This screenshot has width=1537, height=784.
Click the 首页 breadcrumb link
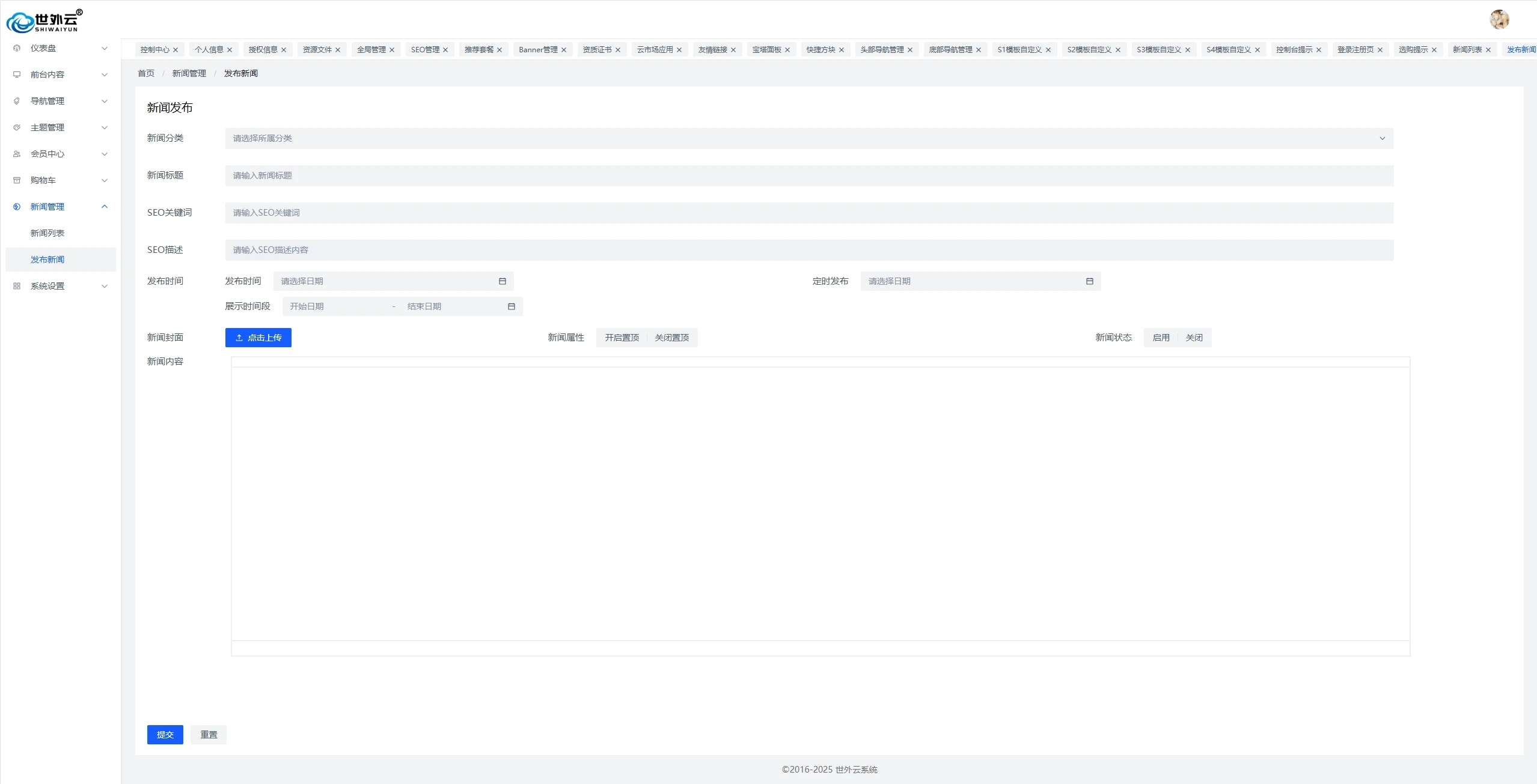tap(146, 73)
